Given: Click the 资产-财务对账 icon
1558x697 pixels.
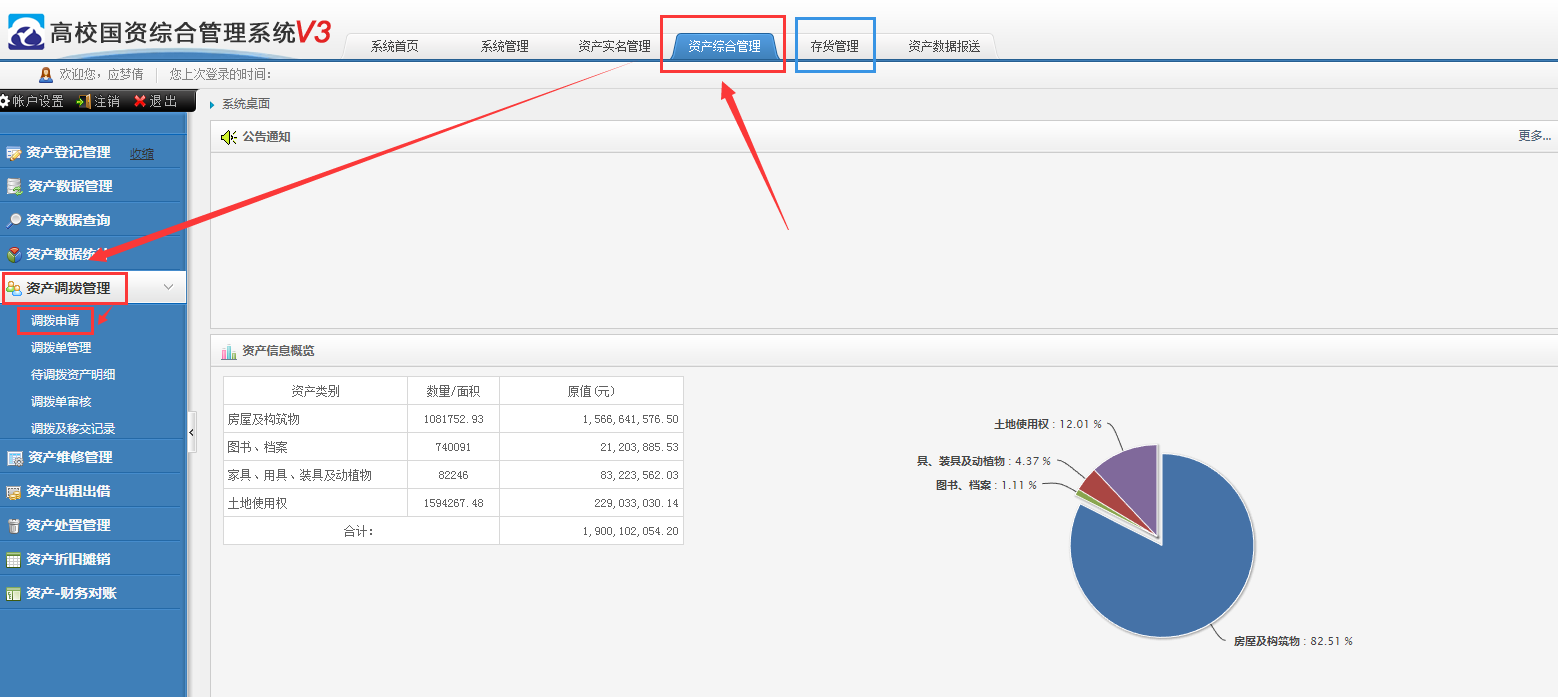Looking at the screenshot, I should (x=14, y=594).
